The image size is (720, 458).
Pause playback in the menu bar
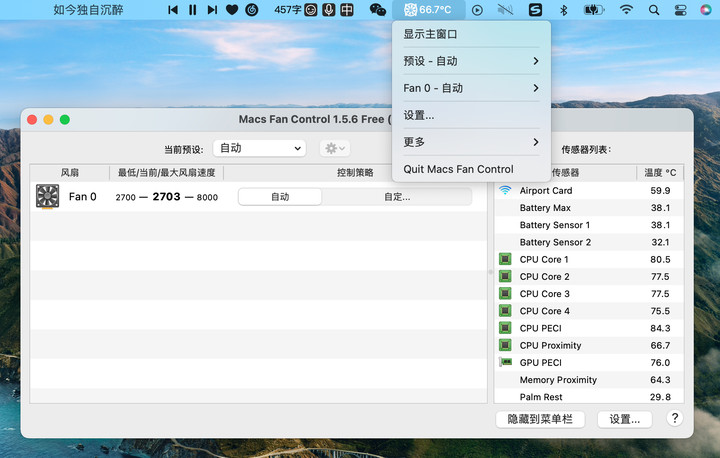click(x=192, y=10)
